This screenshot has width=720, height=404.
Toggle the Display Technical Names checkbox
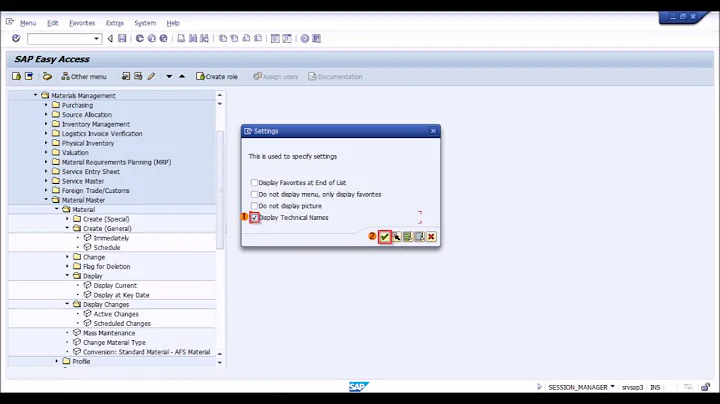(254, 218)
